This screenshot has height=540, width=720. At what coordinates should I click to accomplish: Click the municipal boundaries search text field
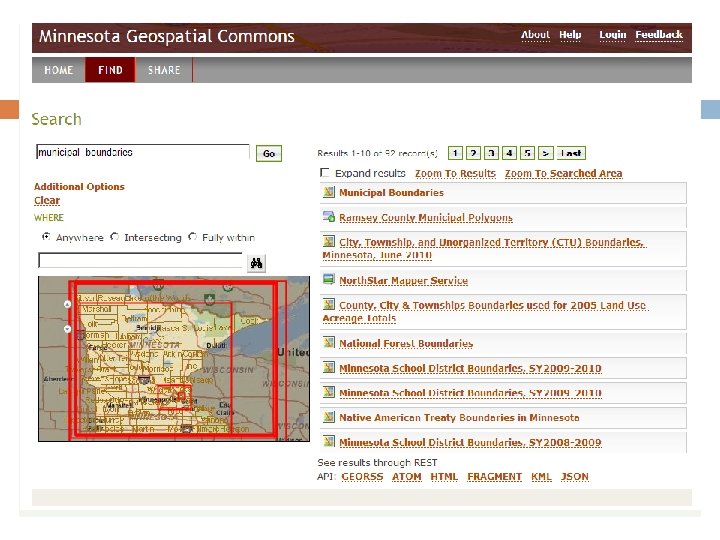pyautogui.click(x=143, y=152)
